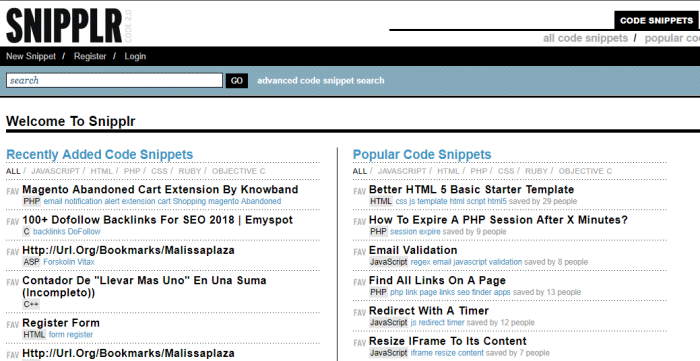Click the GO search button

coord(237,81)
